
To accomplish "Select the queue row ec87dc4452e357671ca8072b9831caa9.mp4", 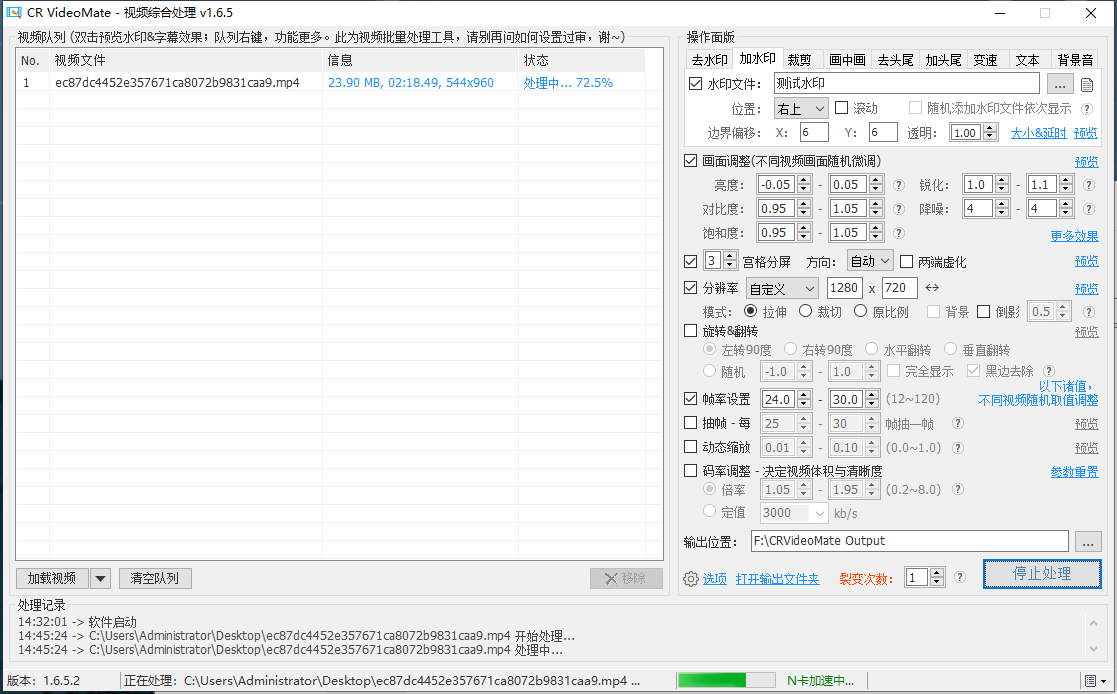I will click(332, 83).
